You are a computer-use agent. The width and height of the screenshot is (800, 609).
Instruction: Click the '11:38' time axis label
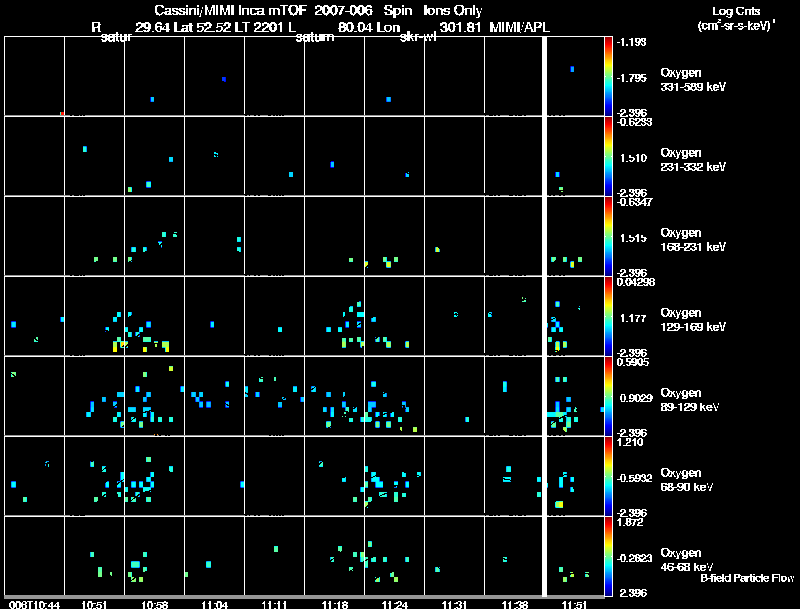click(x=515, y=605)
